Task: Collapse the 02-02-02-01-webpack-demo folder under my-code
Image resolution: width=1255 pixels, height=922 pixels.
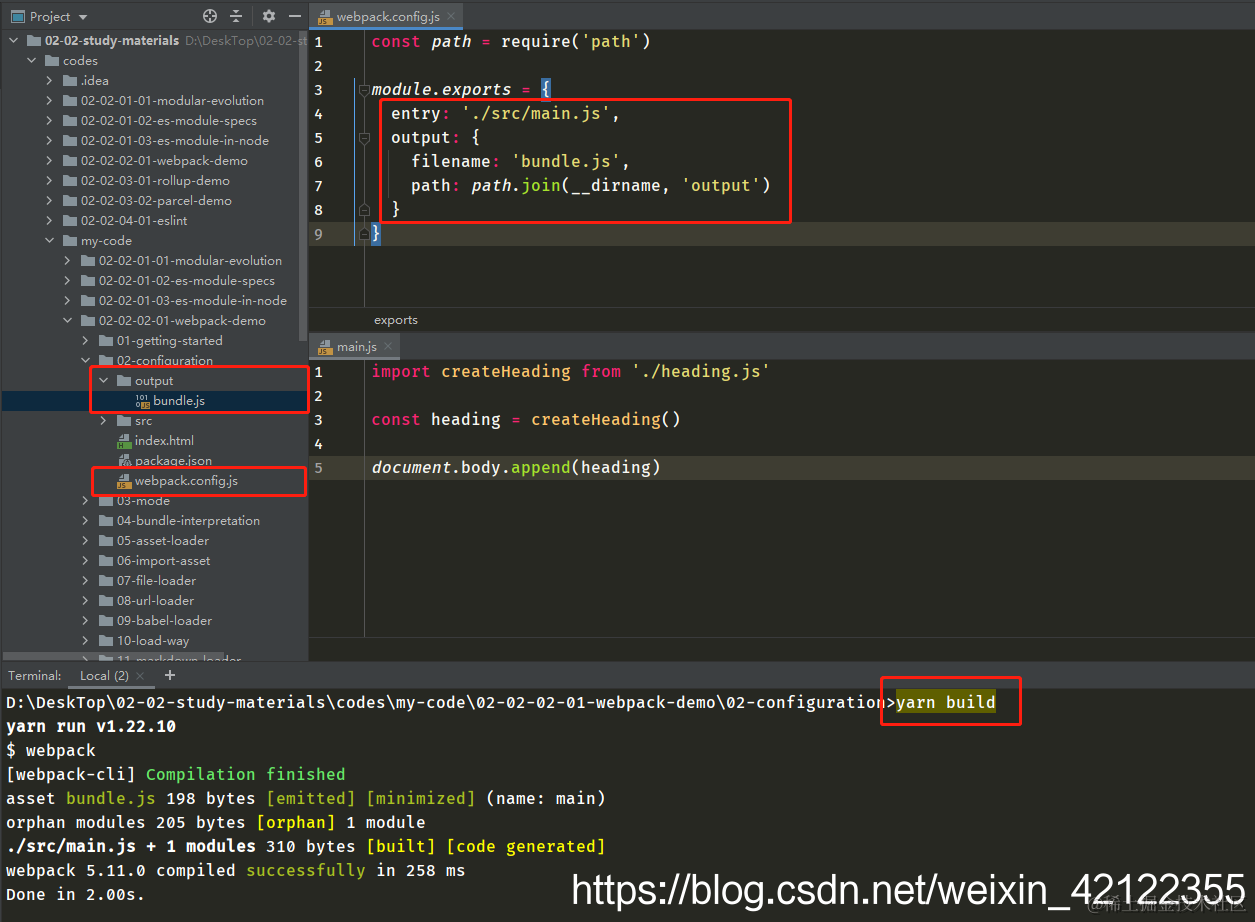Action: (68, 321)
